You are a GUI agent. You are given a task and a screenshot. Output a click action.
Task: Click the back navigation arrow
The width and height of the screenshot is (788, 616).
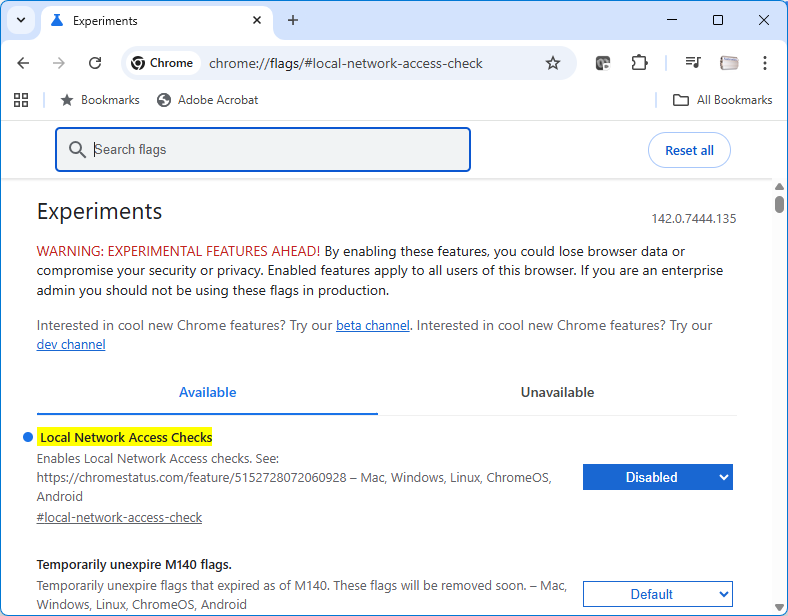pyautogui.click(x=23, y=63)
